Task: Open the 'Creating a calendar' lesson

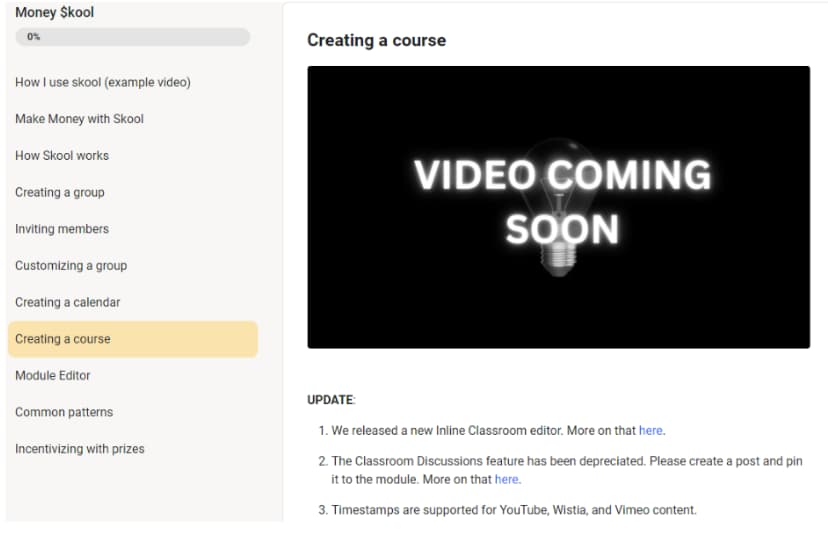Action: click(68, 302)
